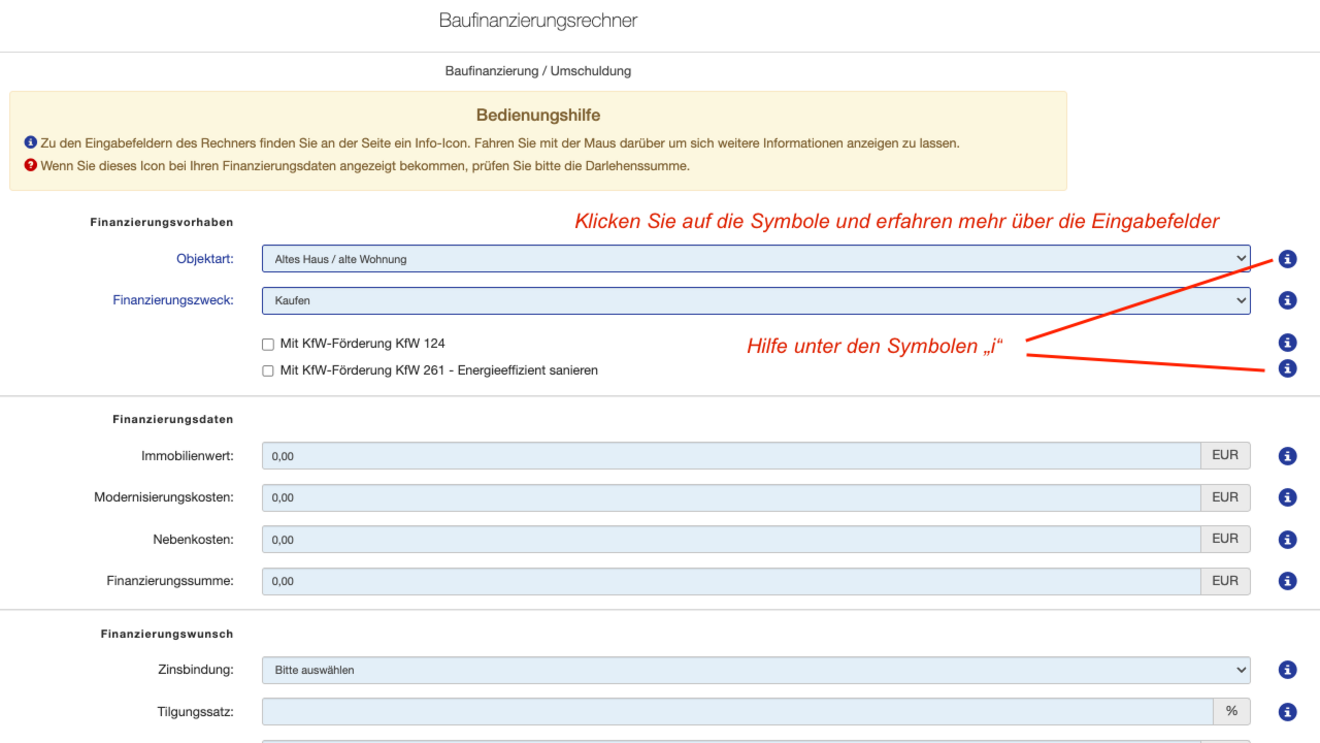
Task: Expand the Finanzierungszweck dropdown showing Kaufen
Action: [x=756, y=300]
